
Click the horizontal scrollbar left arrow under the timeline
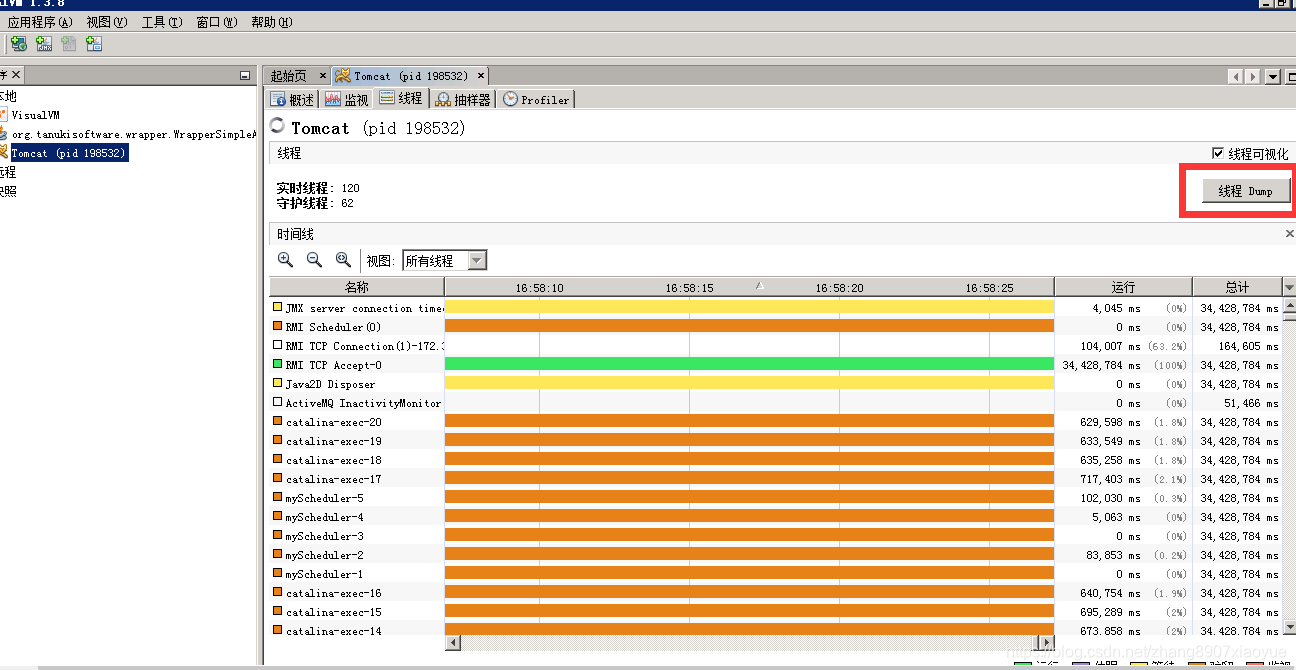pos(453,642)
